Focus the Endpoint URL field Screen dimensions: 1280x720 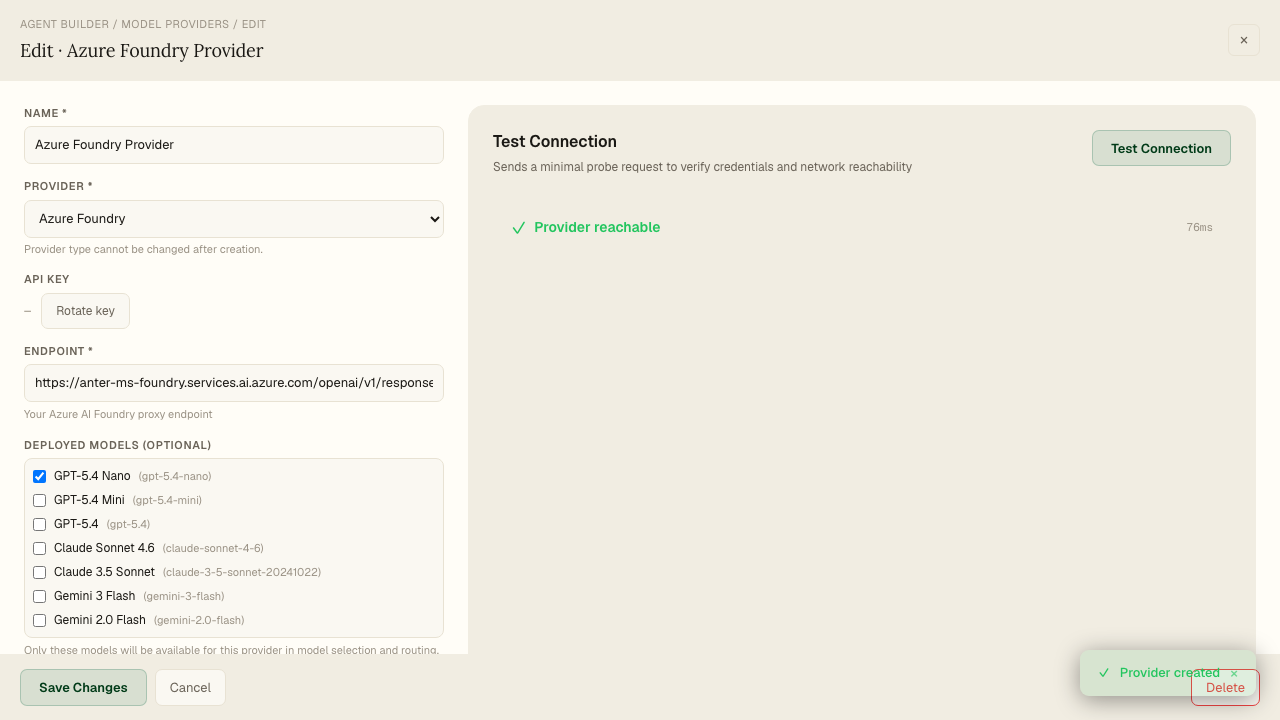[x=234, y=383]
